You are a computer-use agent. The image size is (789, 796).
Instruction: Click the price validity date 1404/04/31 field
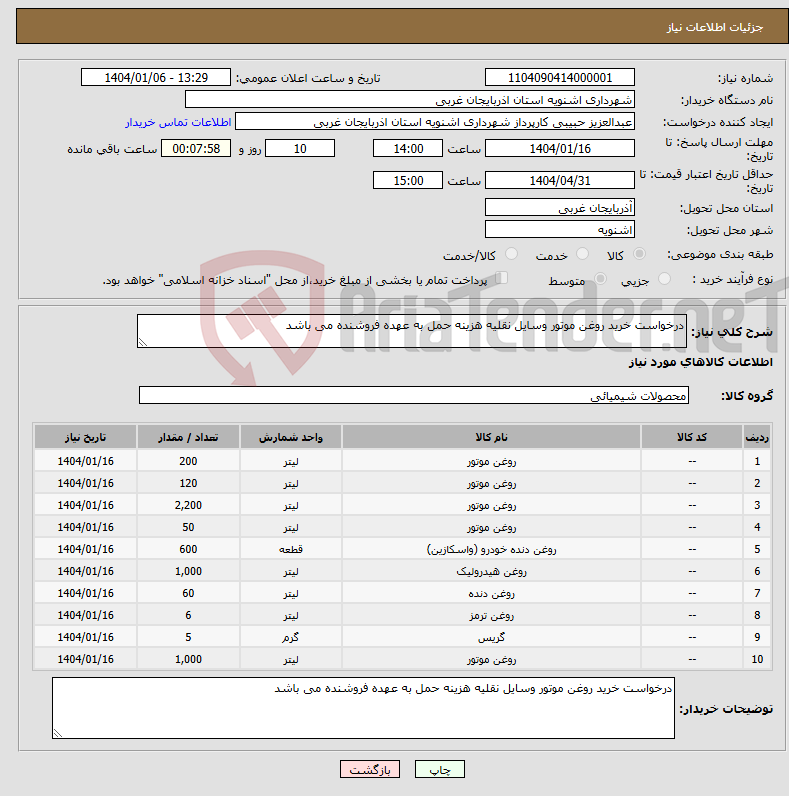[x=560, y=180]
